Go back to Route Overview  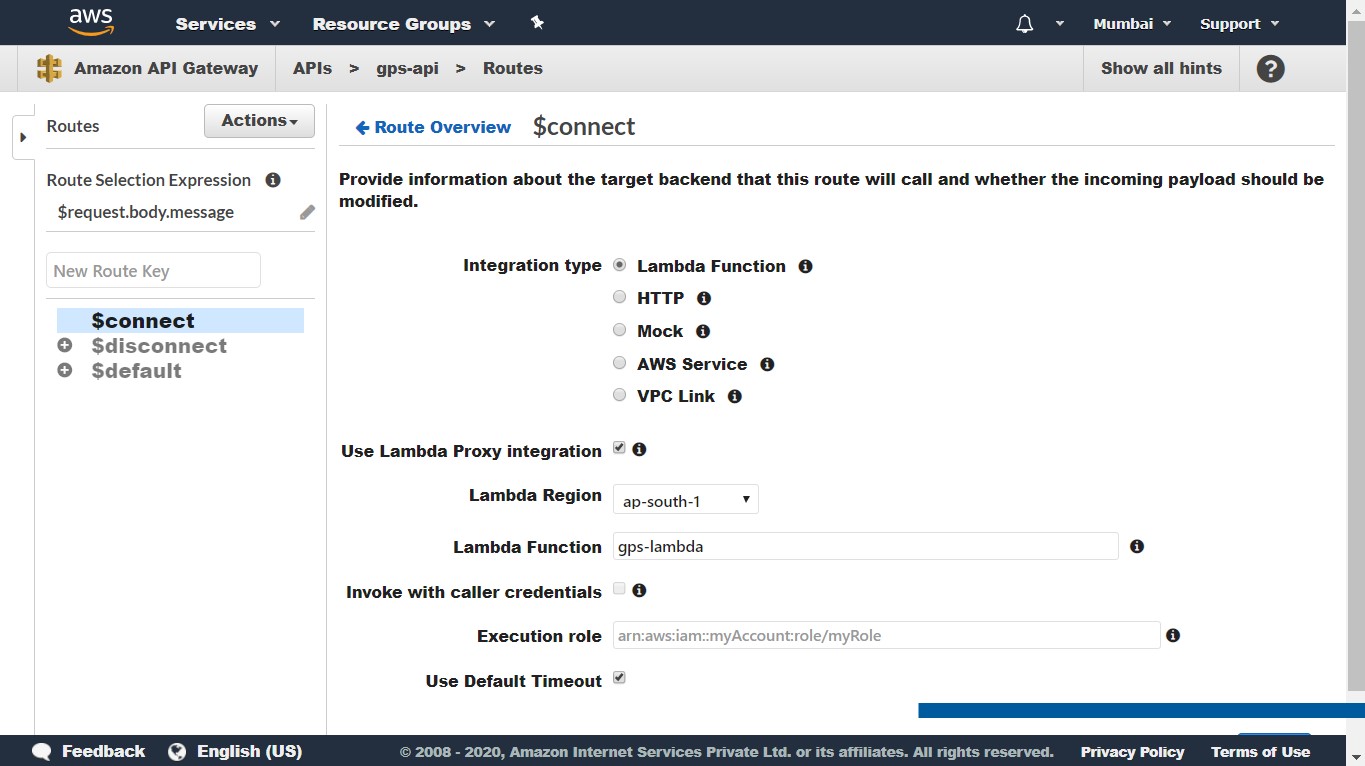(433, 127)
